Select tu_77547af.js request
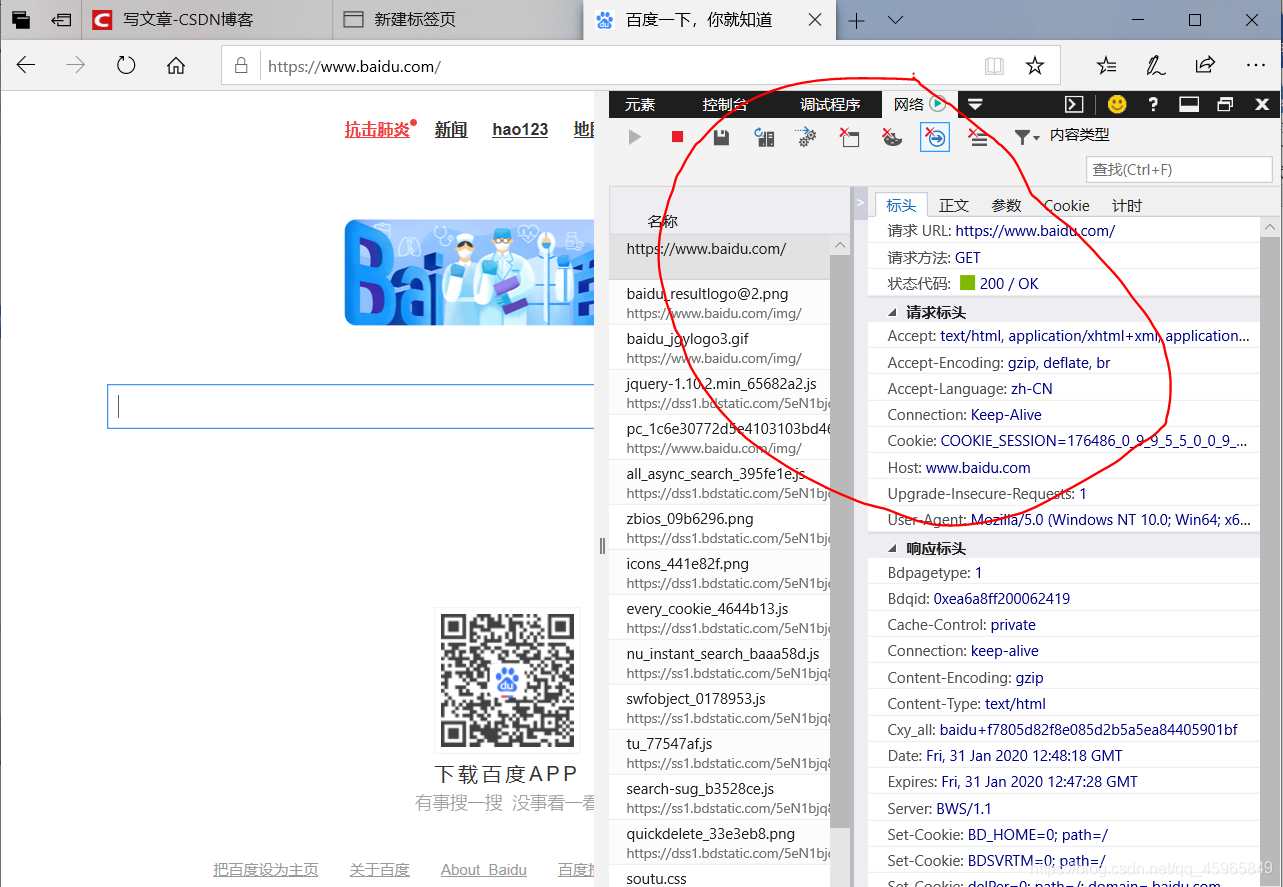Screen dimensions: 1283x887 720,752
